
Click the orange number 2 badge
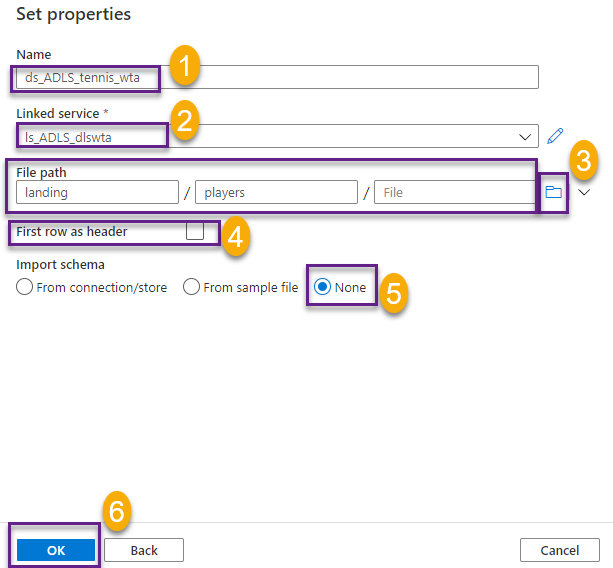pyautogui.click(x=183, y=122)
